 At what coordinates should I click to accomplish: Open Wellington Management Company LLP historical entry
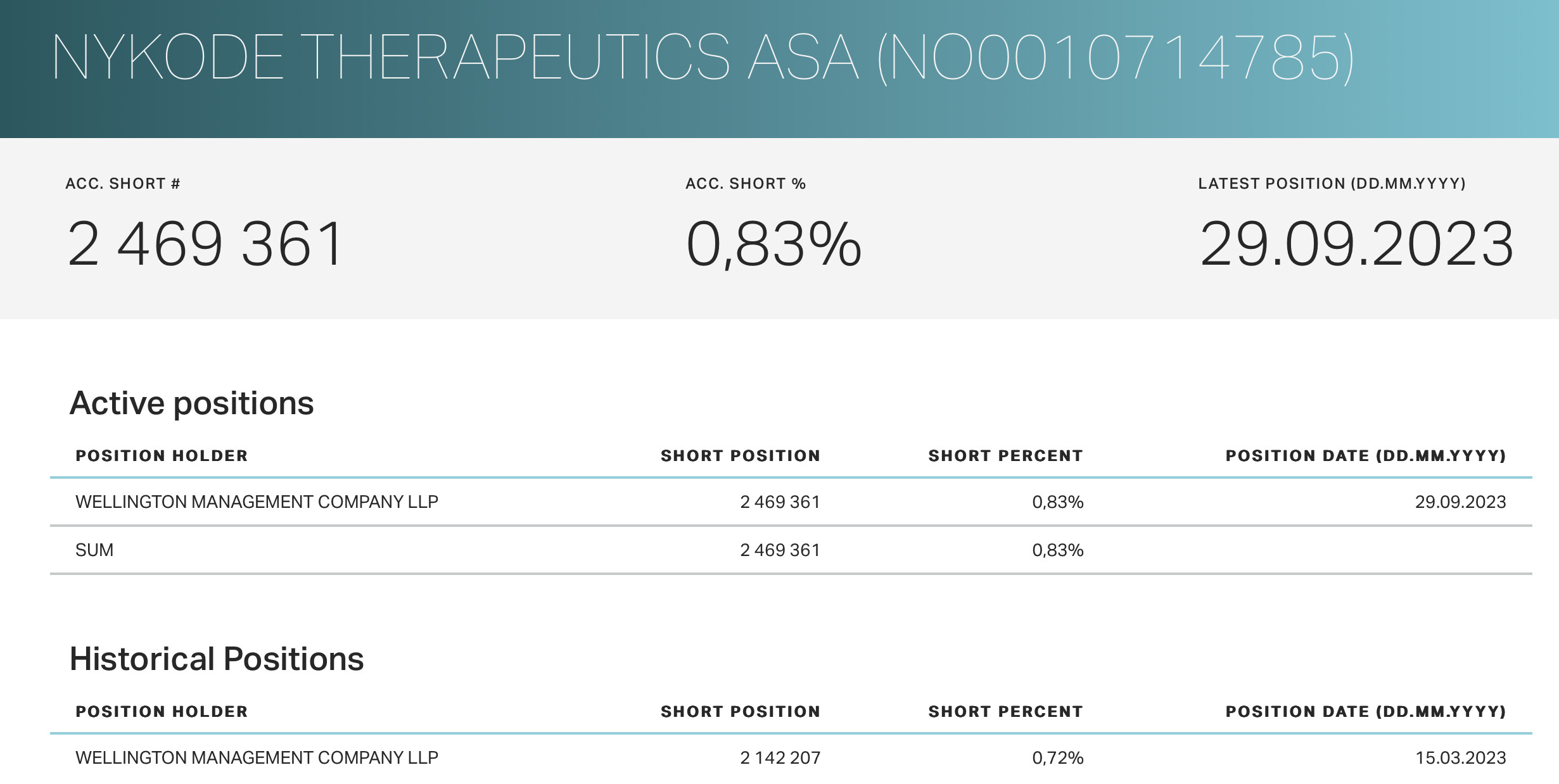(257, 757)
